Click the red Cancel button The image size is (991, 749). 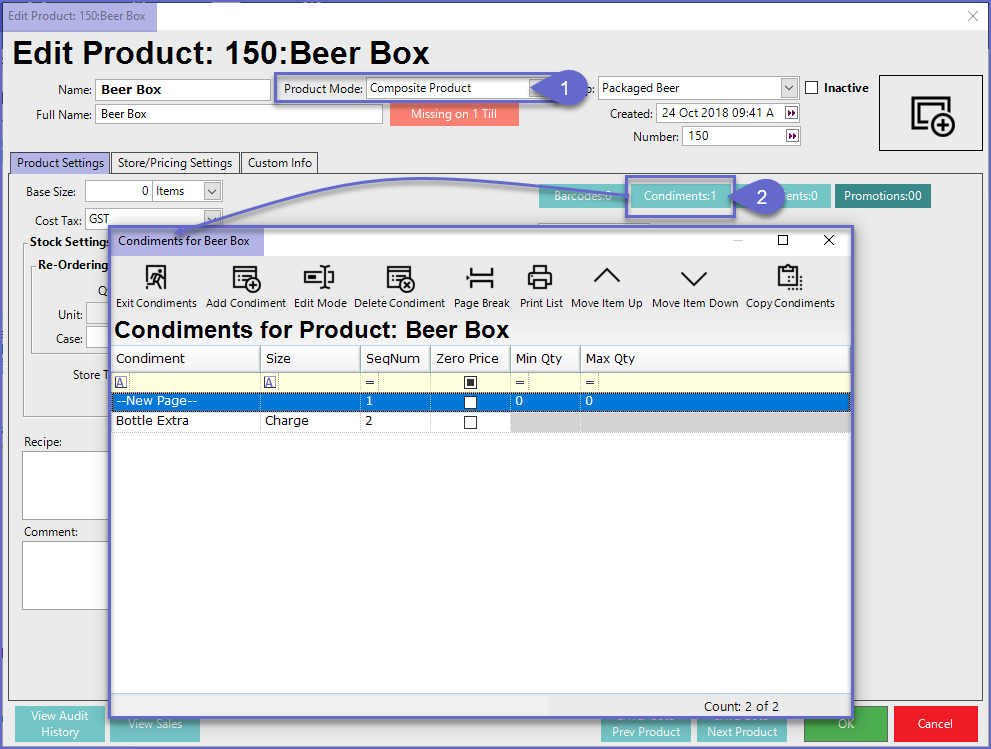pos(935,724)
